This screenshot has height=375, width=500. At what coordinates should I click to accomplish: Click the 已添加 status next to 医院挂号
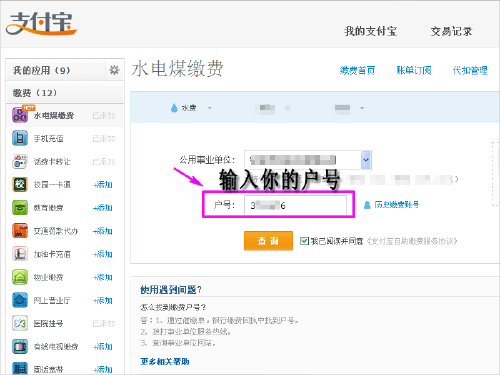point(104,324)
